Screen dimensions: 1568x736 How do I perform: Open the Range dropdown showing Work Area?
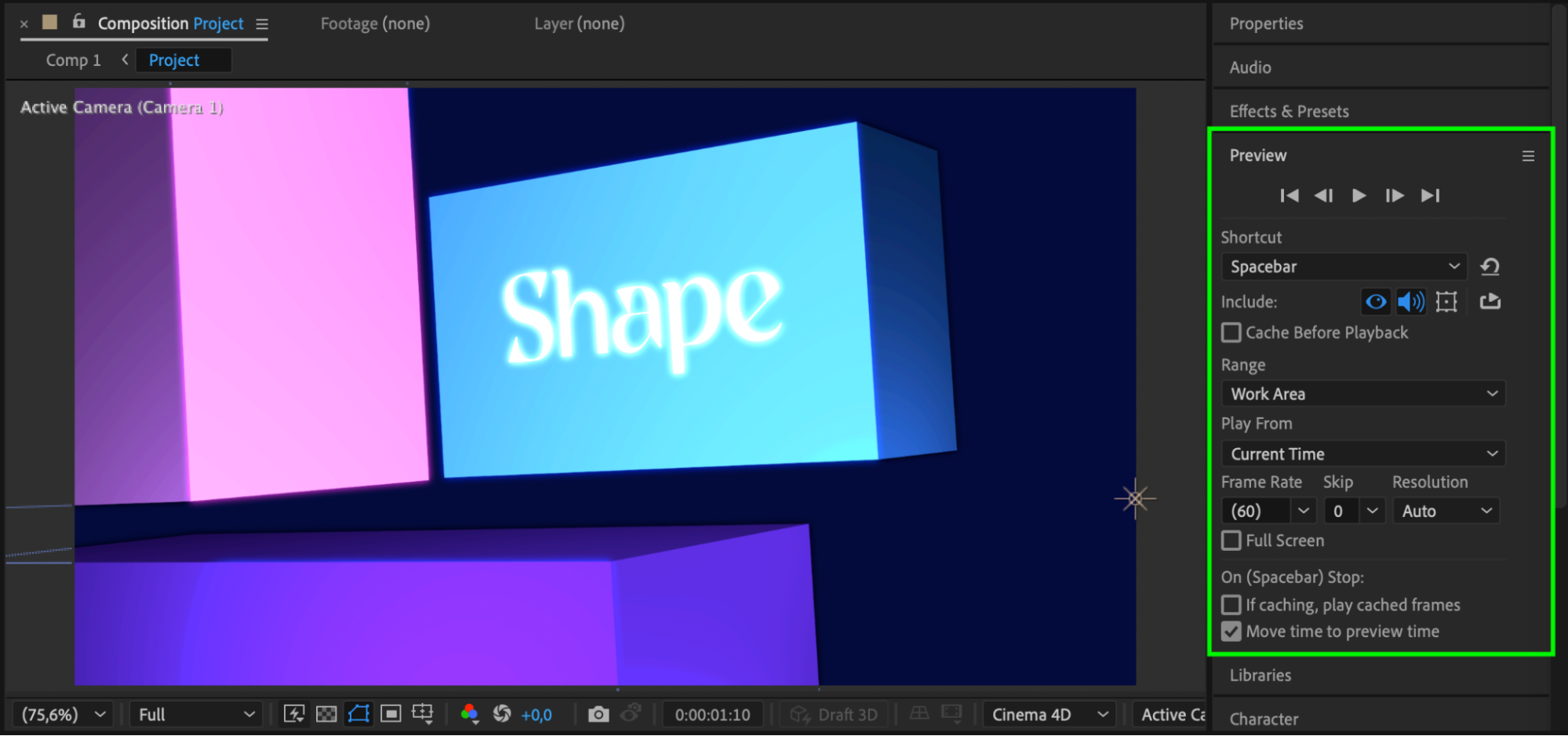[1363, 394]
